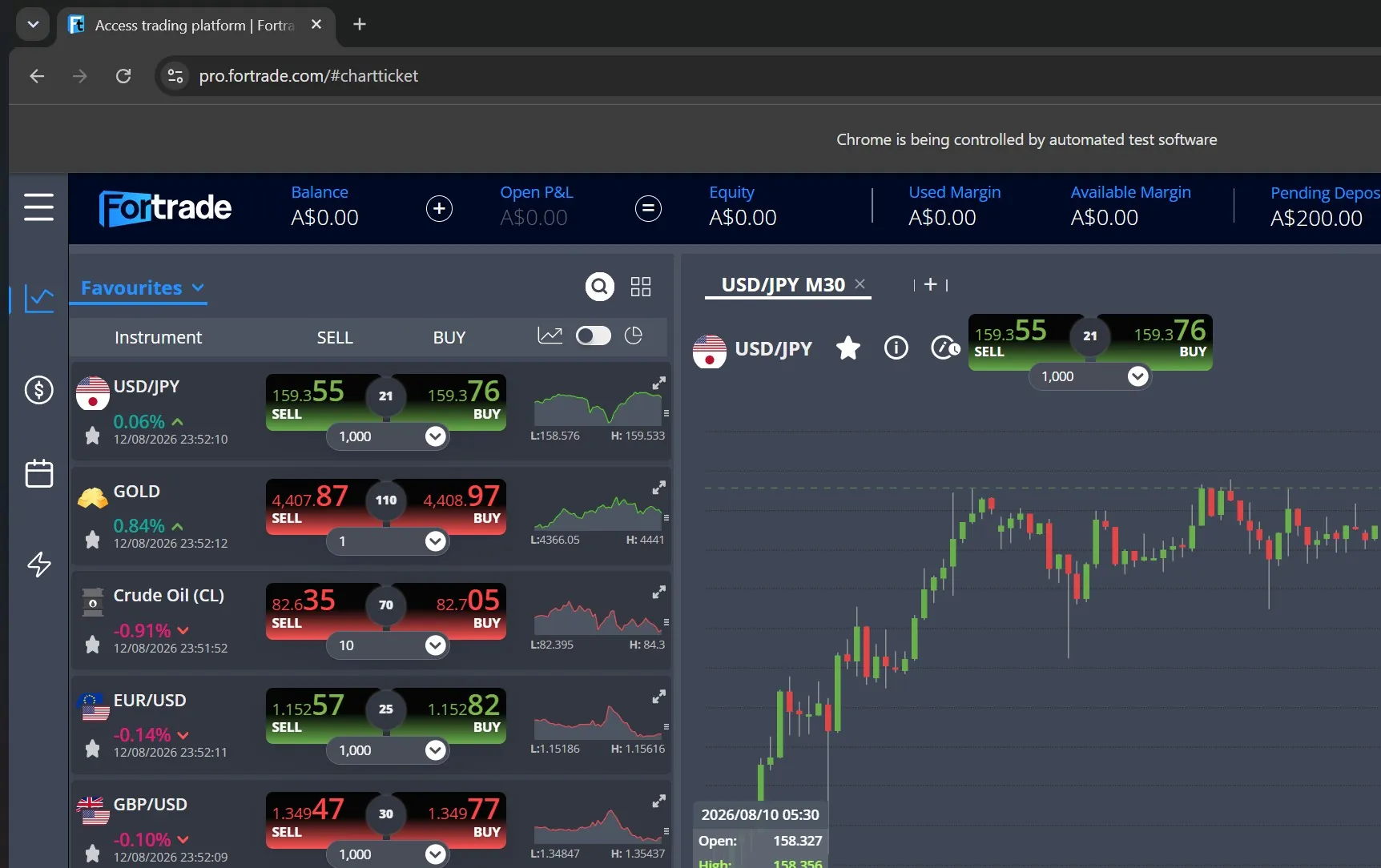Switch to grid view of instruments
Viewport: 1381px width, 868px height.
click(x=641, y=287)
